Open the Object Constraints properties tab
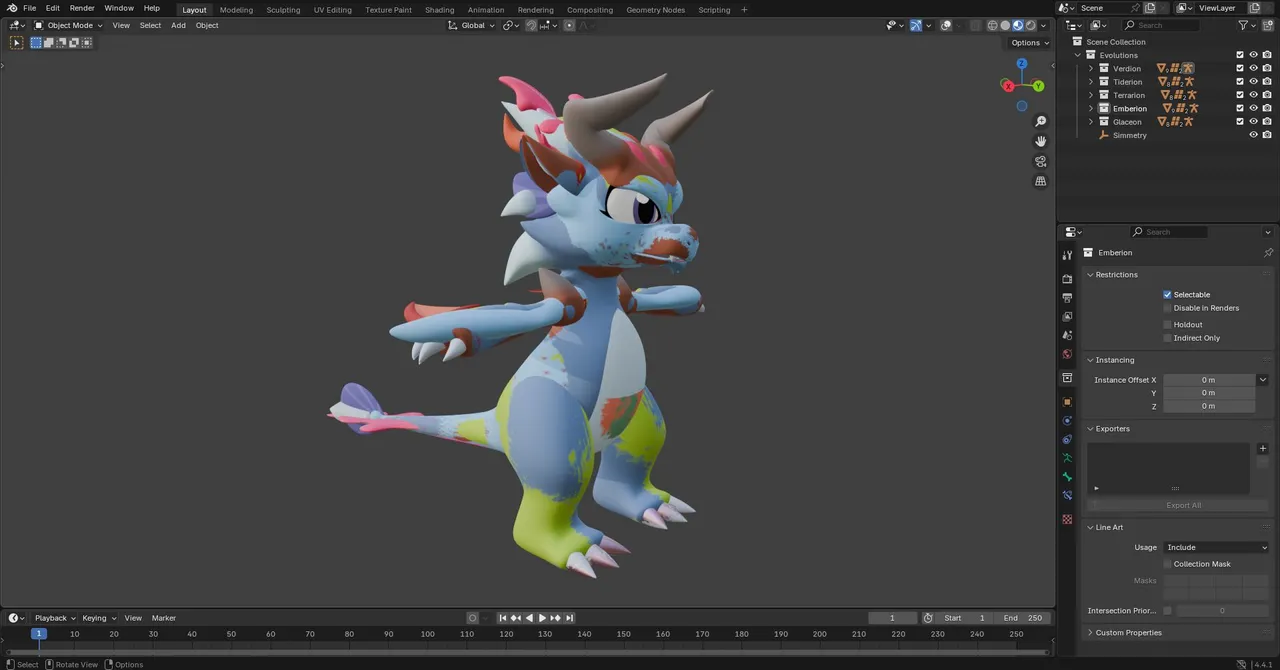The height and width of the screenshot is (670, 1280). [x=1067, y=440]
